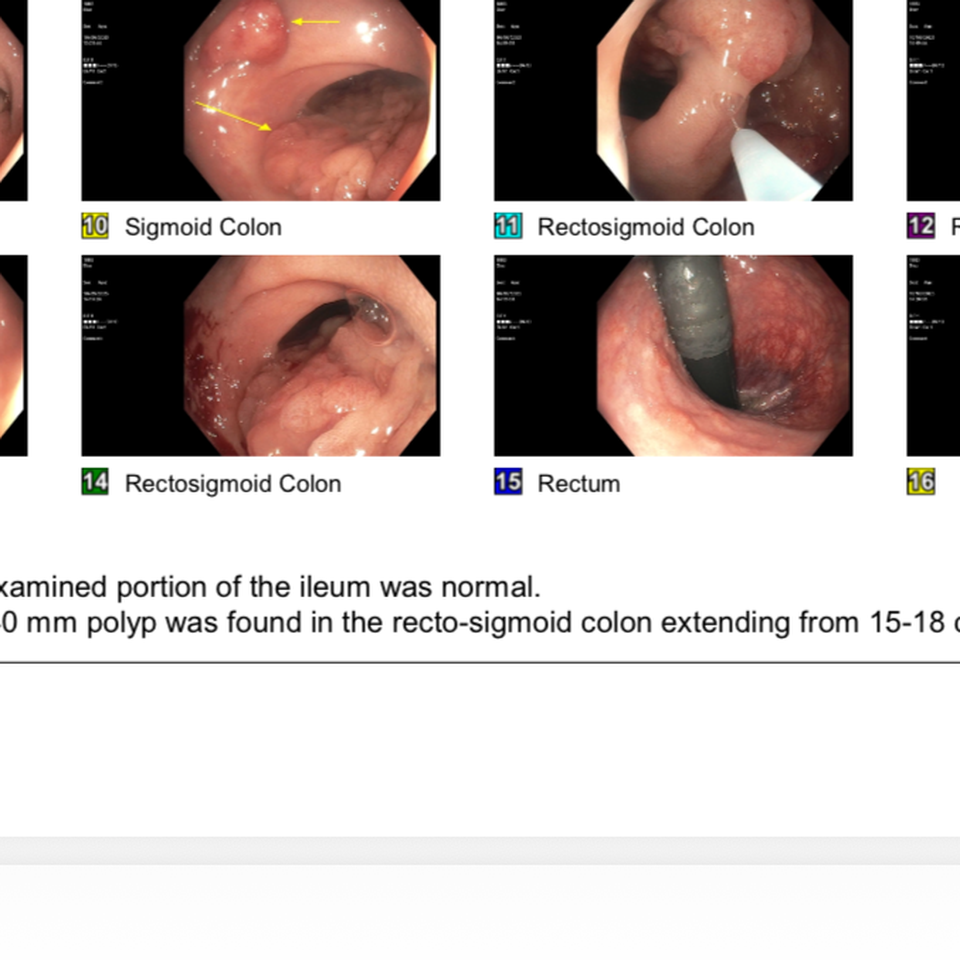Click the yellow number 10 badge
960x960 pixels.
tap(95, 226)
